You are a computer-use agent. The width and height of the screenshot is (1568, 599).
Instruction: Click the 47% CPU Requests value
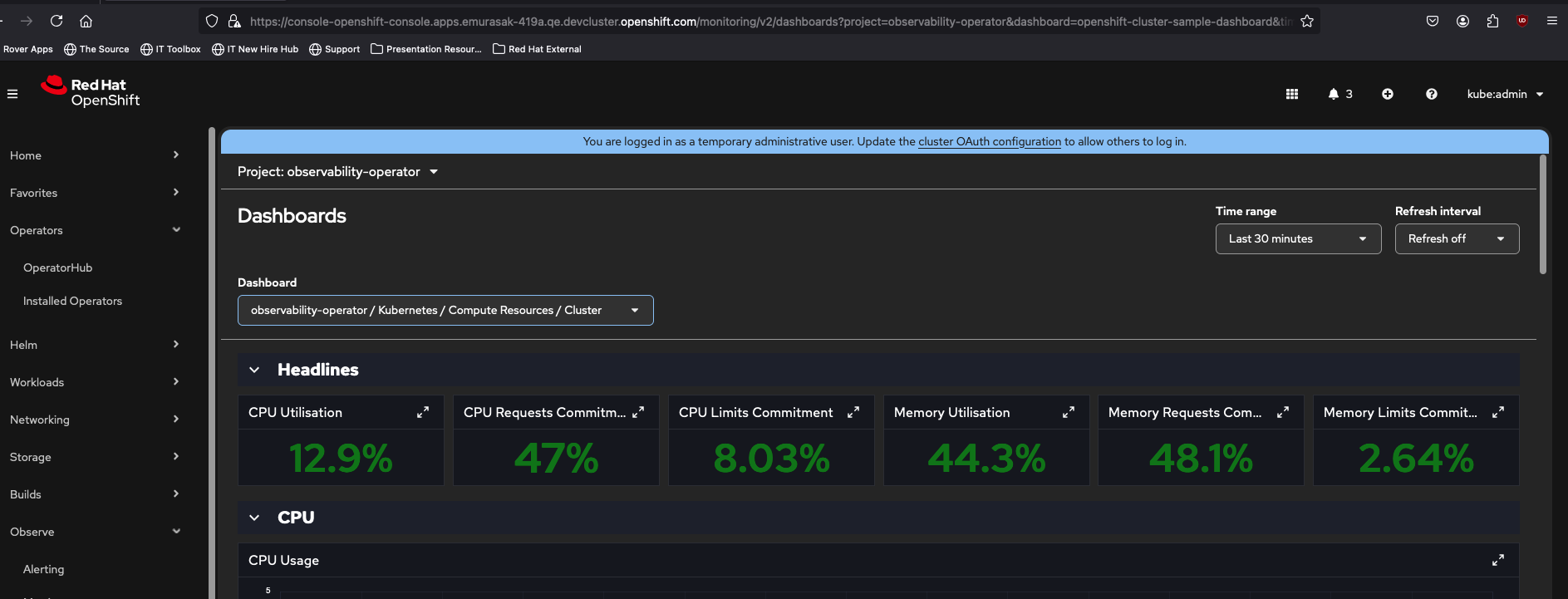556,458
